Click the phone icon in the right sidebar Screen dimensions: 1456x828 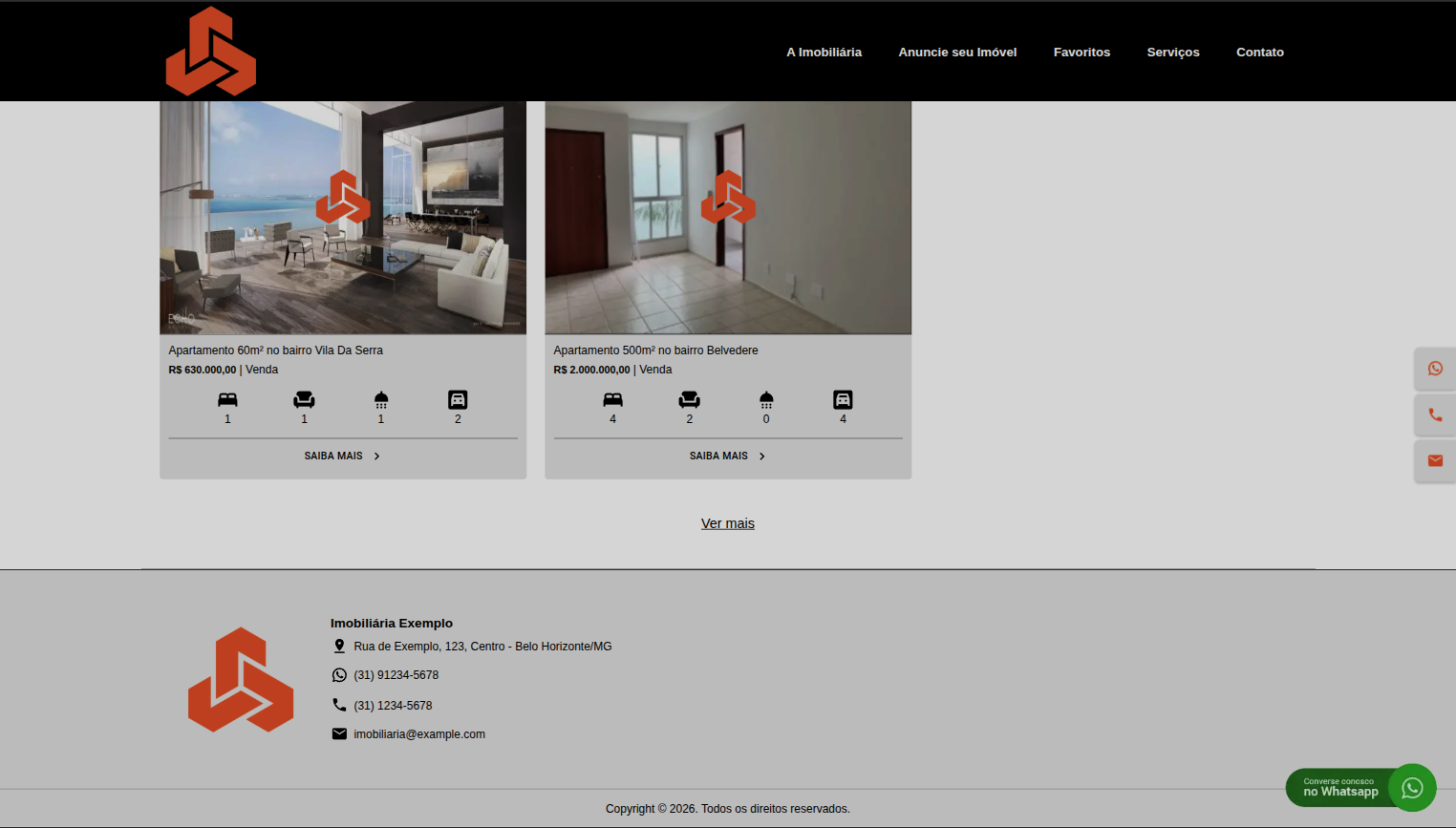pyautogui.click(x=1434, y=414)
